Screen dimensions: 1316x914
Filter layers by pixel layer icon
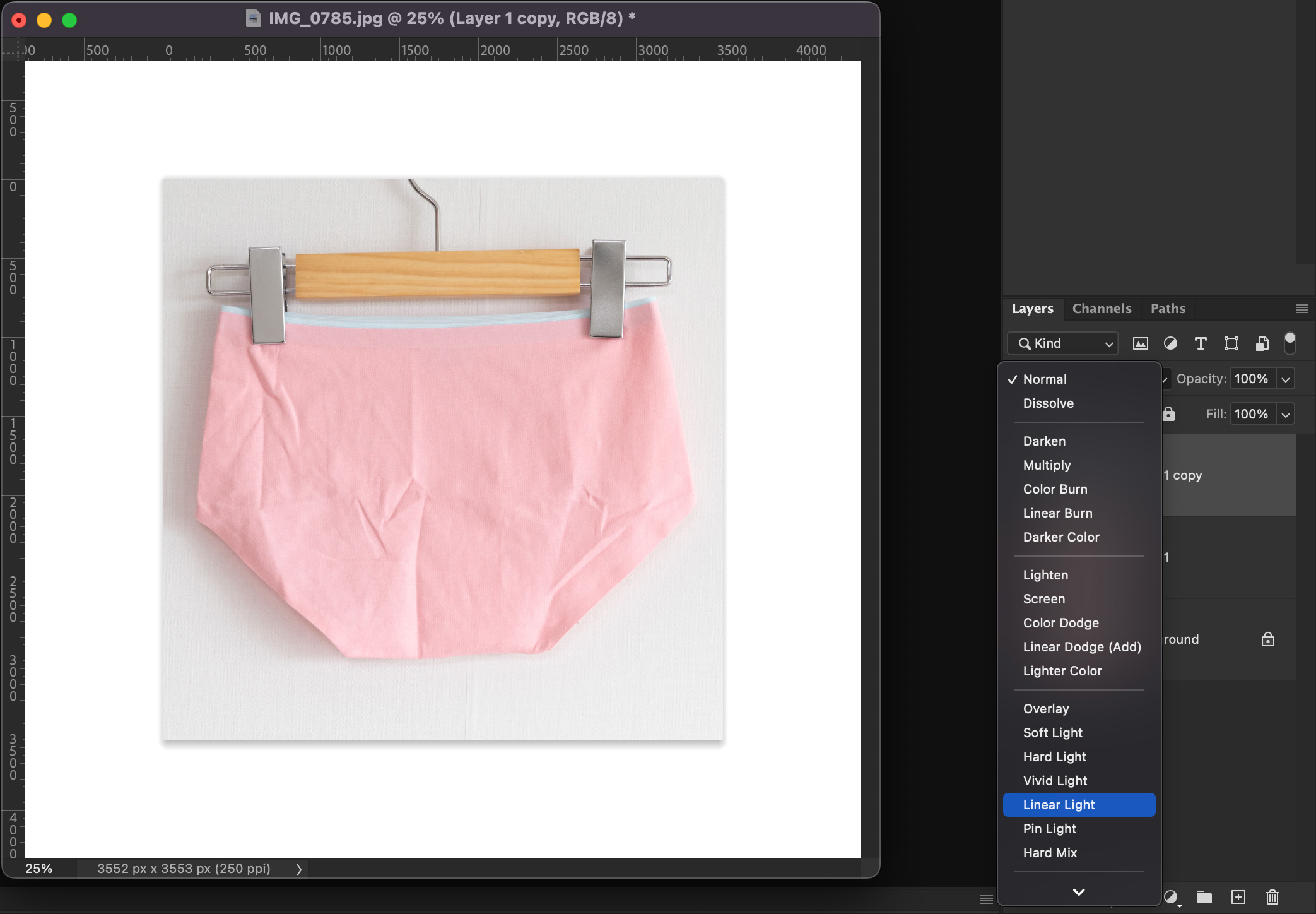pyautogui.click(x=1140, y=343)
